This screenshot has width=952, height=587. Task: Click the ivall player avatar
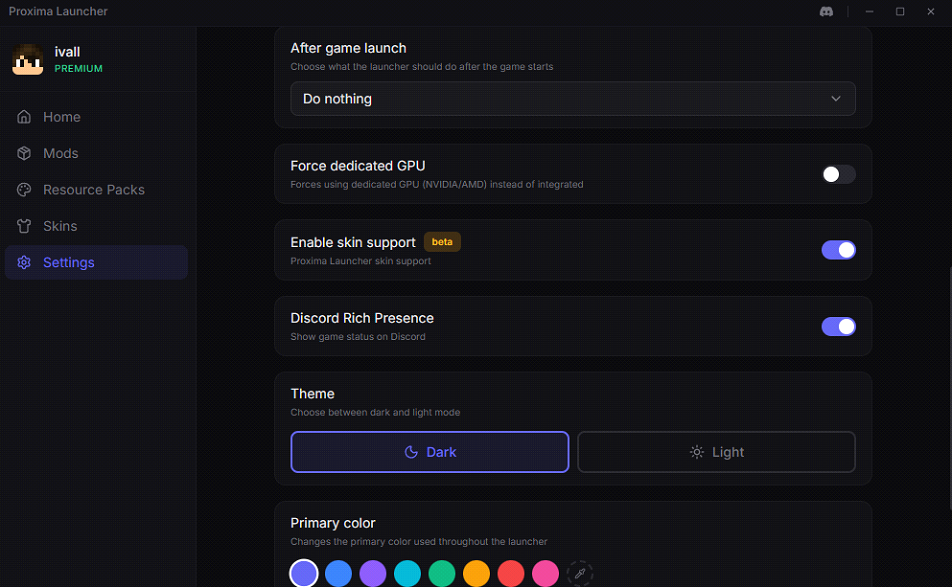coord(28,60)
